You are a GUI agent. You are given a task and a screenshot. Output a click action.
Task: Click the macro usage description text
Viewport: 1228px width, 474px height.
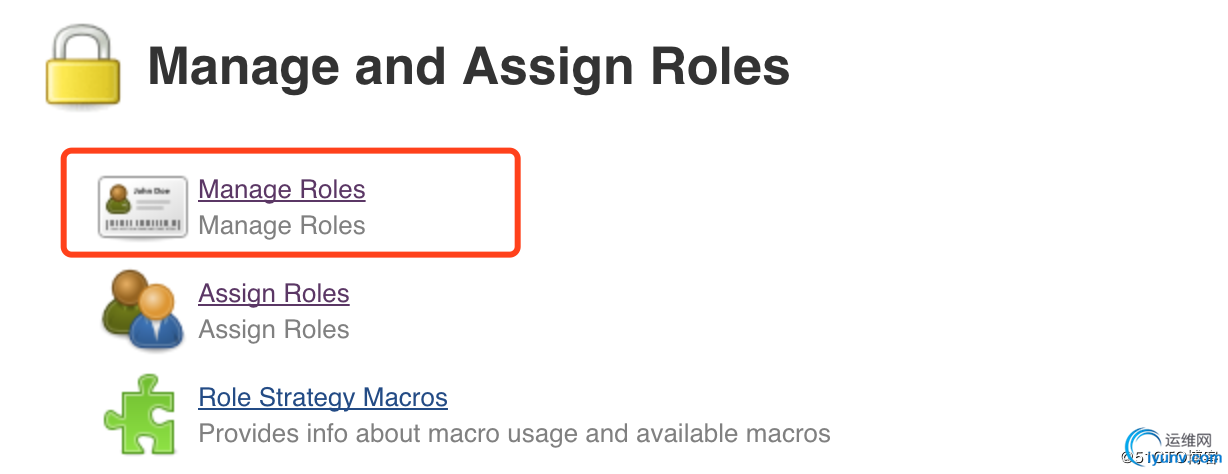(514, 433)
